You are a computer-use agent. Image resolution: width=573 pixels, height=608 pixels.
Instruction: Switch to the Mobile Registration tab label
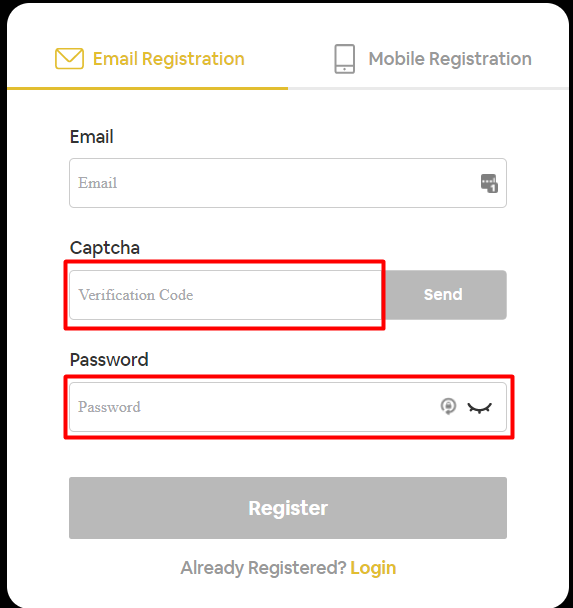point(450,59)
